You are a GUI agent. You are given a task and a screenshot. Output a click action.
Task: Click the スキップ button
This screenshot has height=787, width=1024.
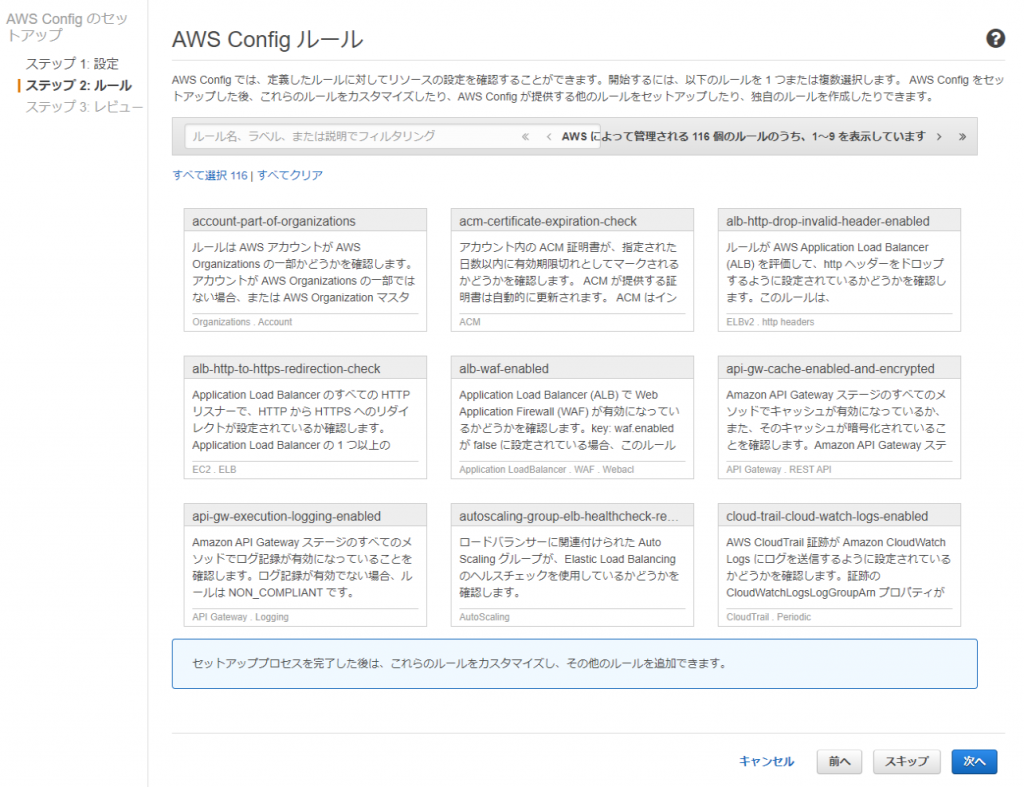[906, 762]
